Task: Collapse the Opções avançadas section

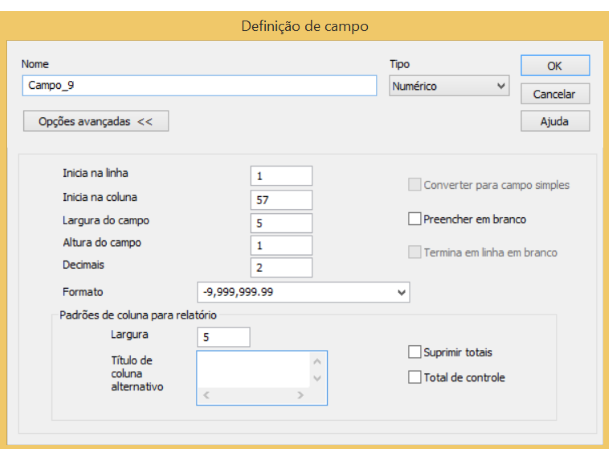Action: pyautogui.click(x=95, y=121)
